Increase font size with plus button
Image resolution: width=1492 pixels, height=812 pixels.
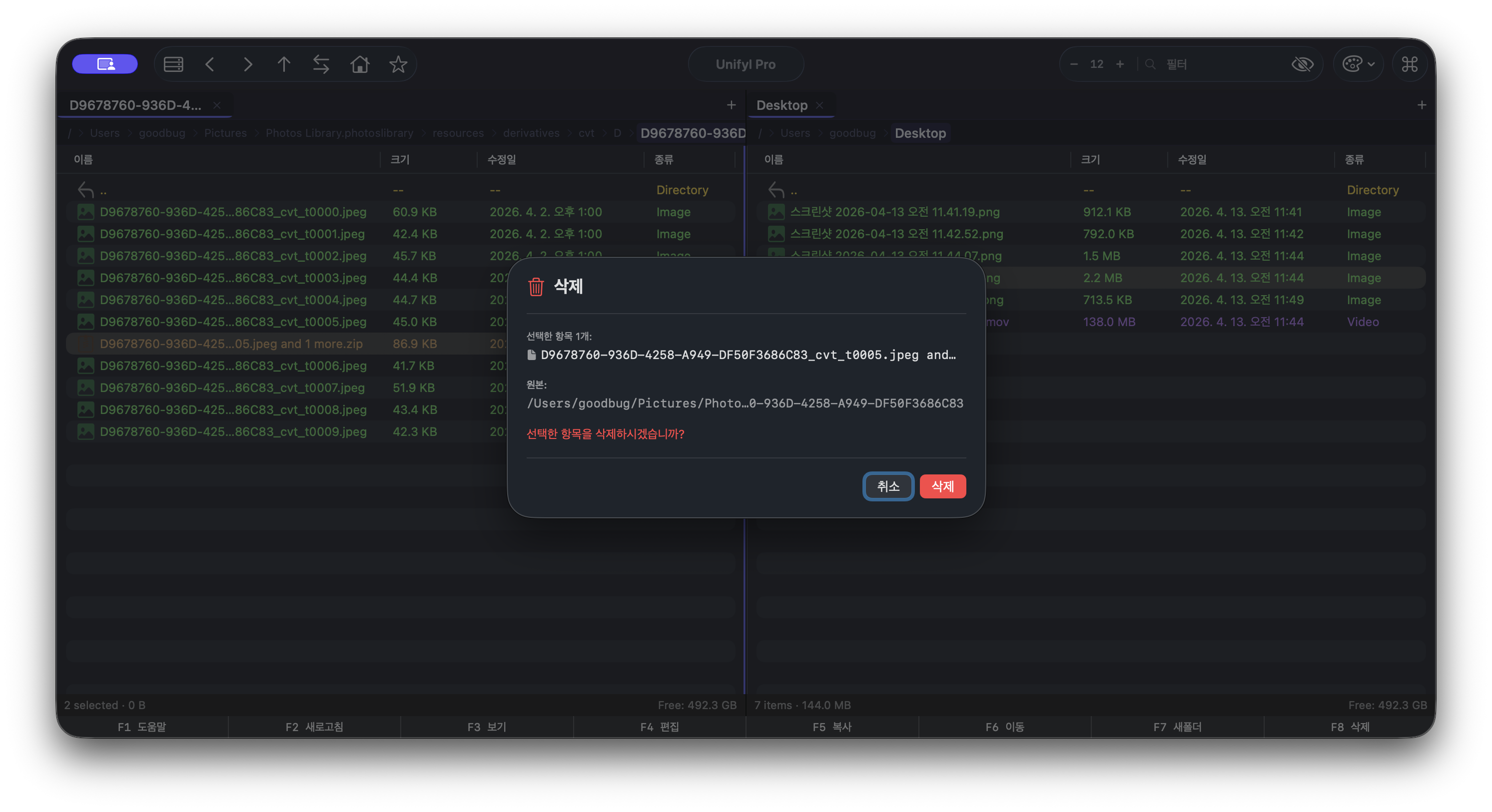(1120, 64)
